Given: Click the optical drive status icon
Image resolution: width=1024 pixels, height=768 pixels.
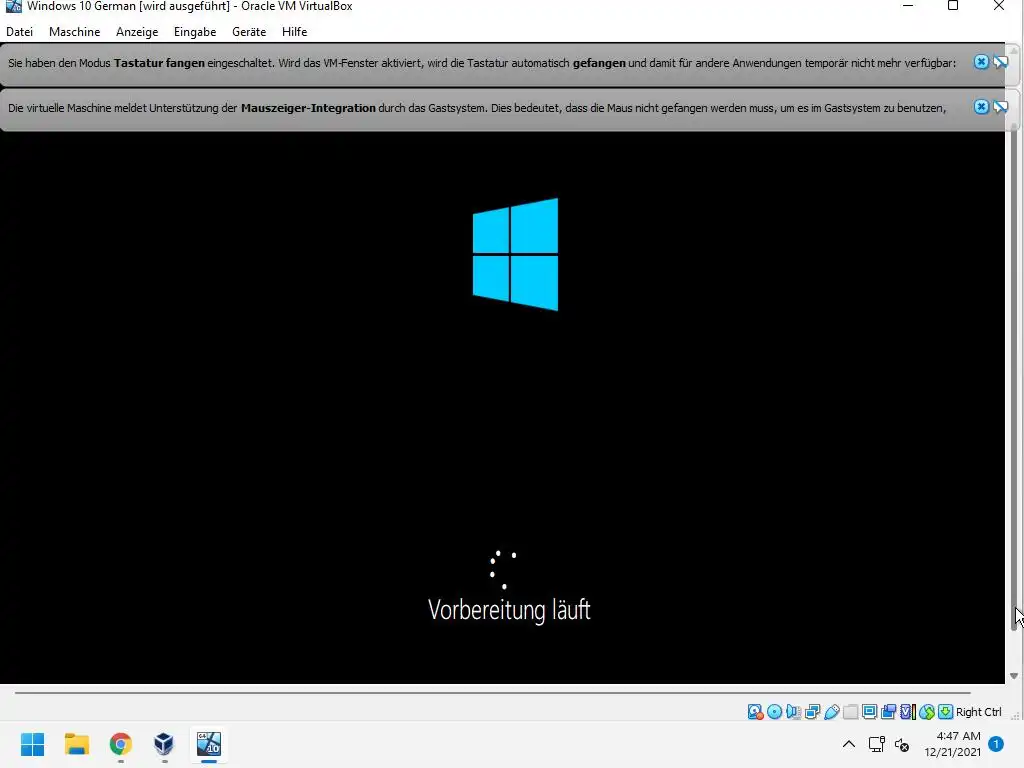Looking at the screenshot, I should click(x=775, y=712).
